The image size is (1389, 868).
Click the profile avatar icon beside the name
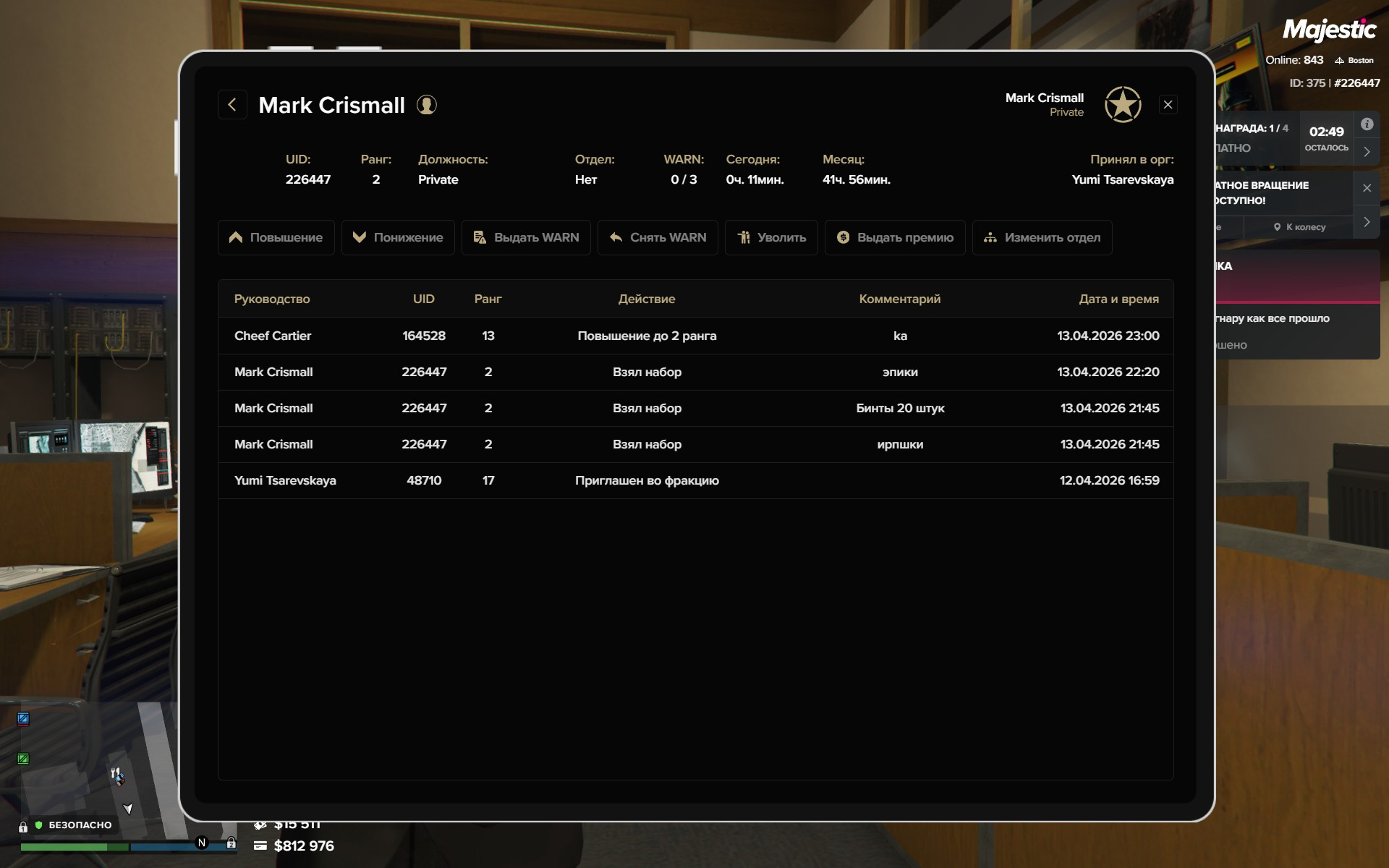[x=427, y=105]
